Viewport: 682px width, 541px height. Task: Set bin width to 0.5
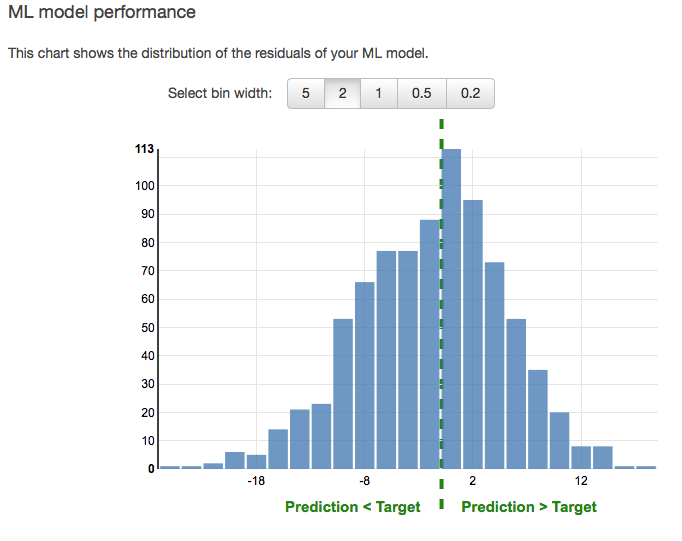pyautogui.click(x=421, y=94)
